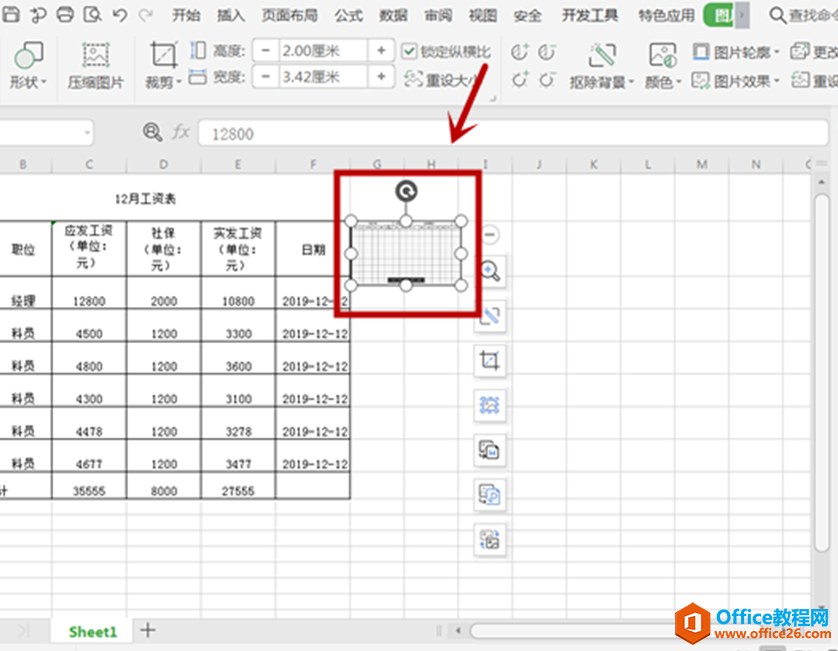The width and height of the screenshot is (838, 651).
Task: Click horizontal scrollbar left arrow
Action: (x=459, y=631)
